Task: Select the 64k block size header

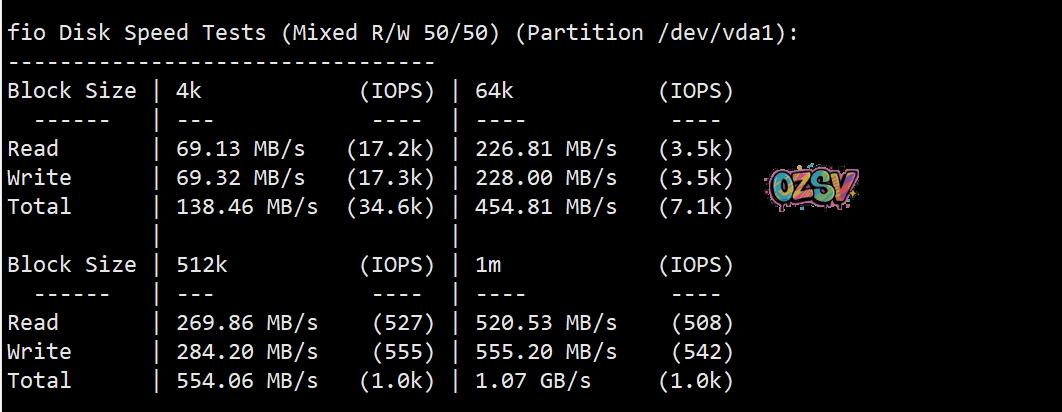Action: point(493,91)
